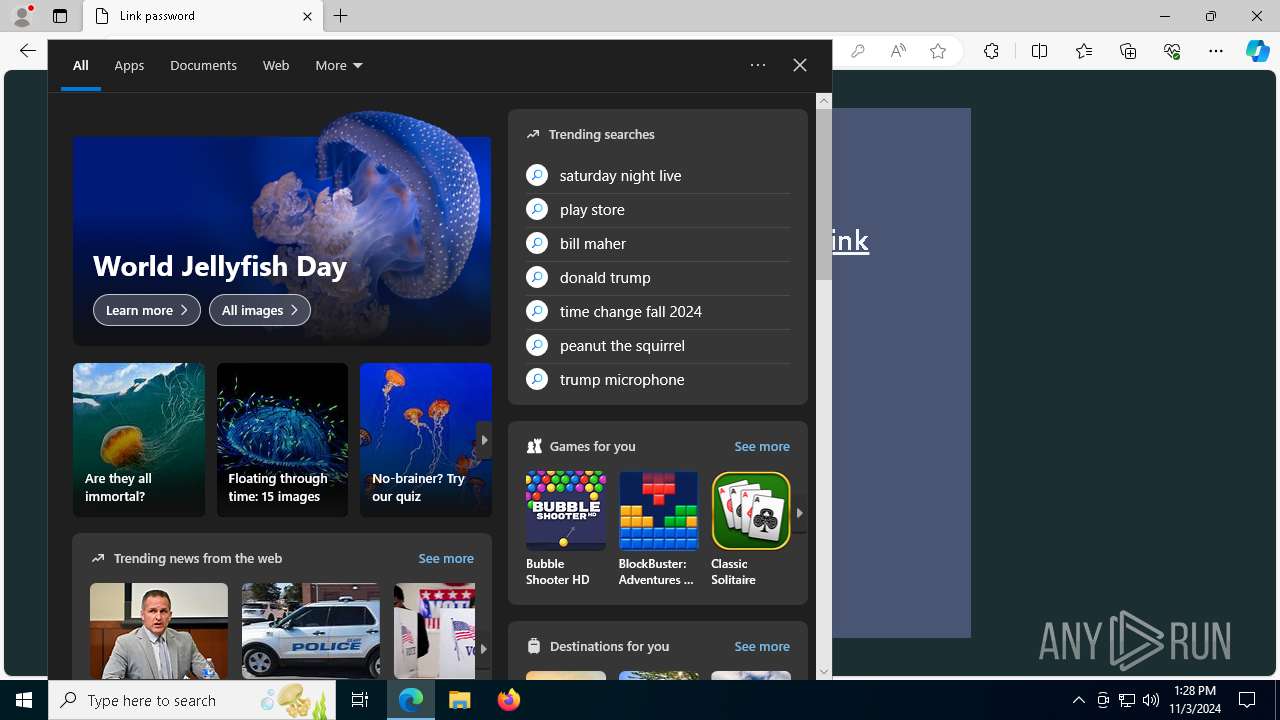
Task: Open the Extensions puzzle icon
Action: 991,51
